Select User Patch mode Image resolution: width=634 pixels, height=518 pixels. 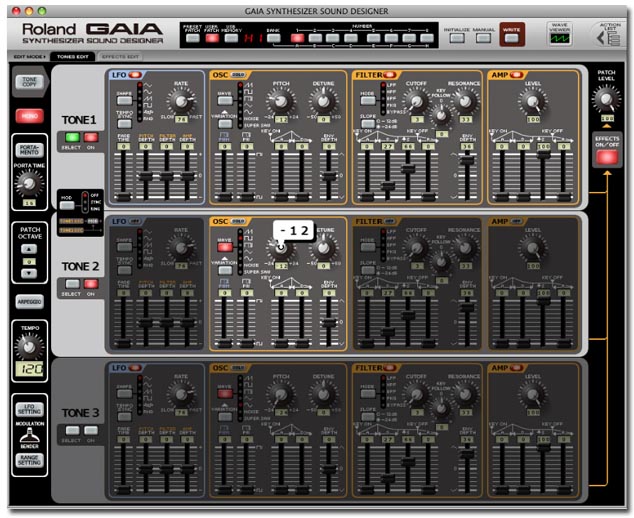coord(212,38)
